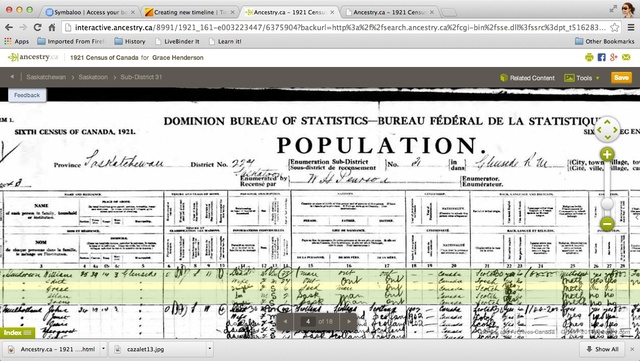Go back with browser back arrow
The image size is (640, 361).
coord(9,27)
